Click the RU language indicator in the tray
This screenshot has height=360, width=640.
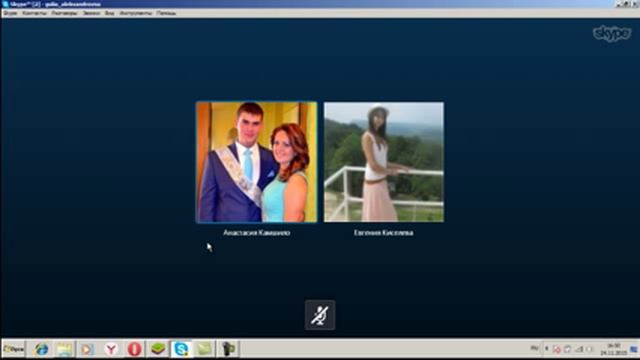point(534,348)
